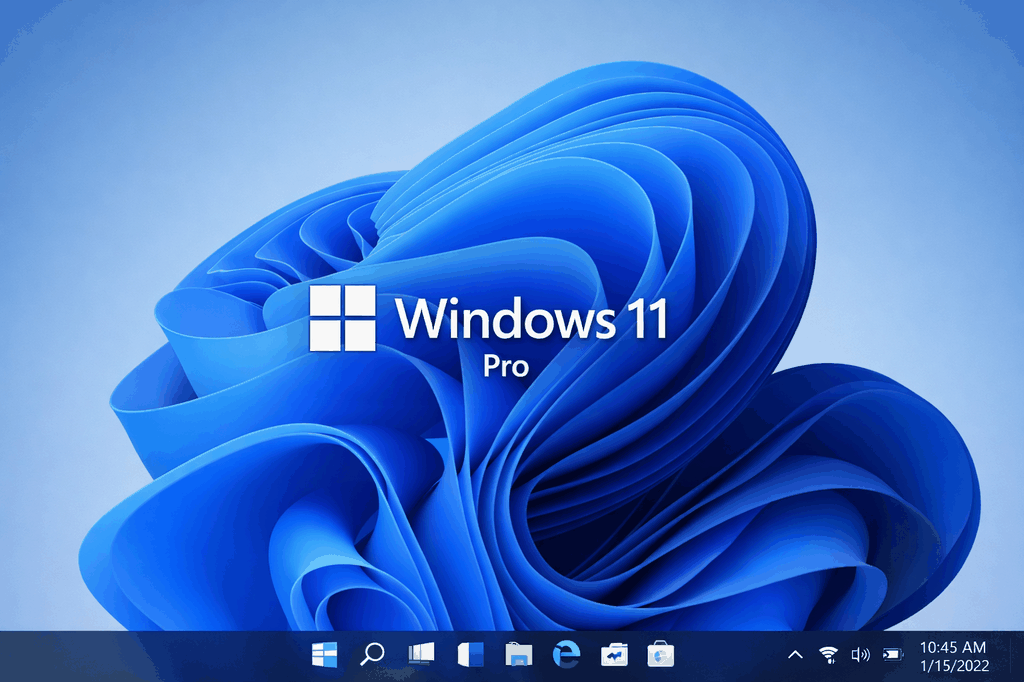Click the speaker volume icon
Screen dimensions: 1024x682
pos(859,655)
